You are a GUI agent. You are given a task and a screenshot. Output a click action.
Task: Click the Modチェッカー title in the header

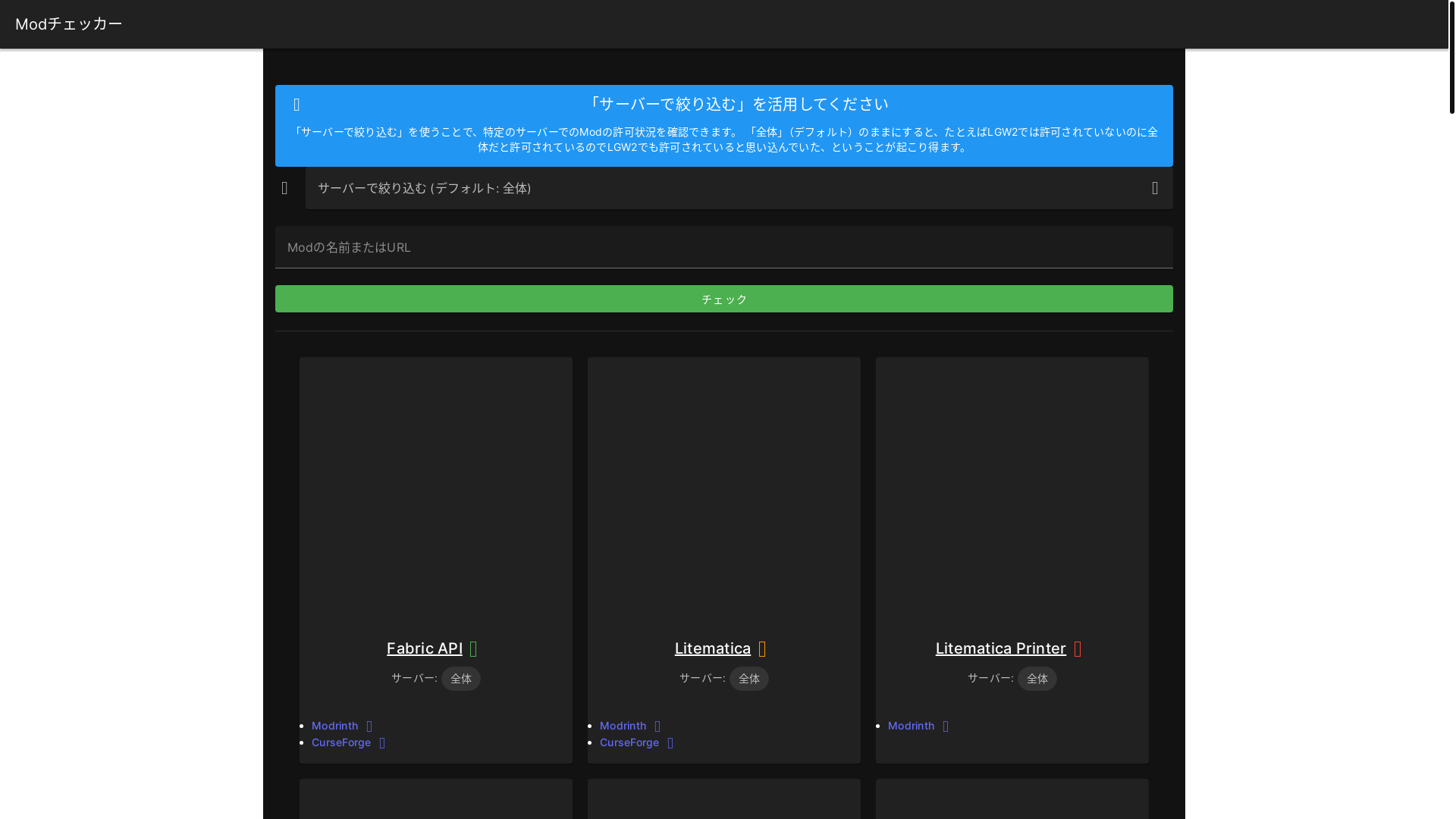coord(69,24)
